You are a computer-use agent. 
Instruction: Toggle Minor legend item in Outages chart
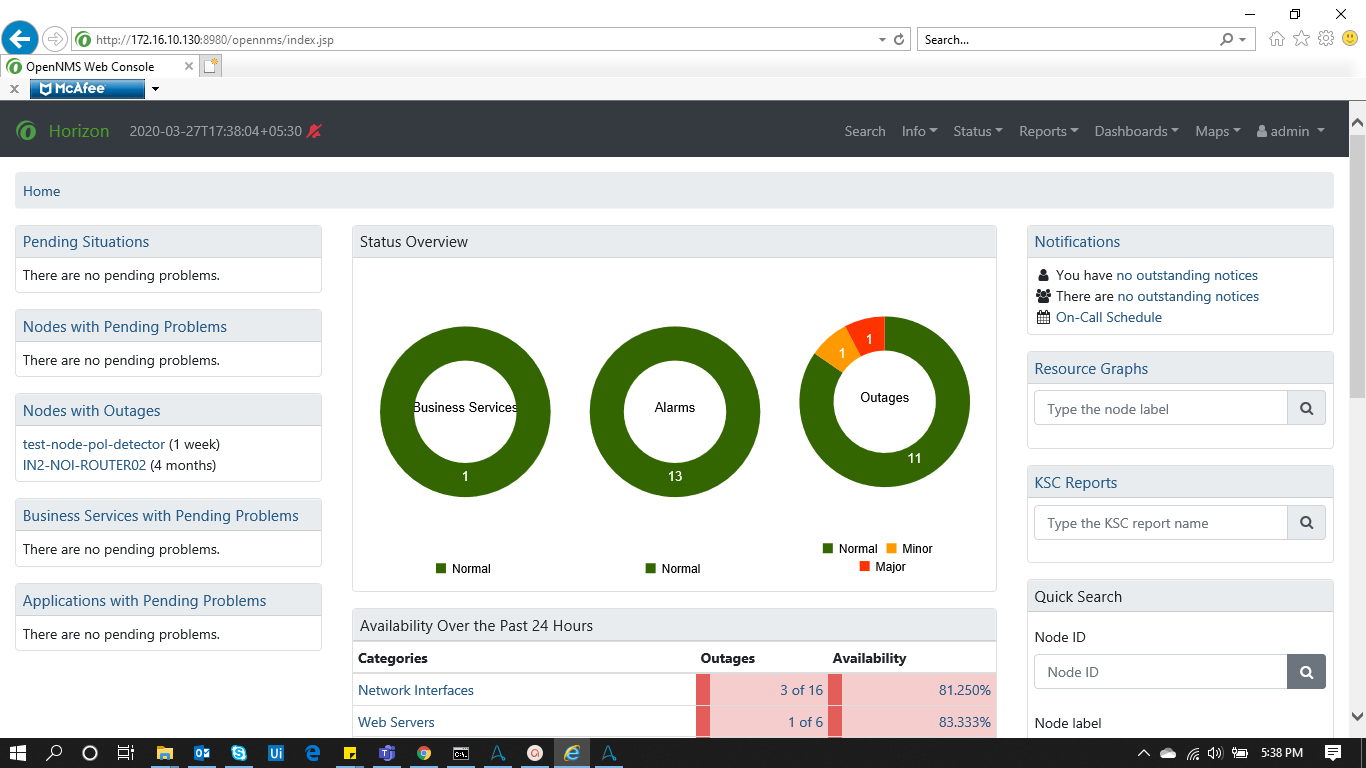[x=908, y=549]
